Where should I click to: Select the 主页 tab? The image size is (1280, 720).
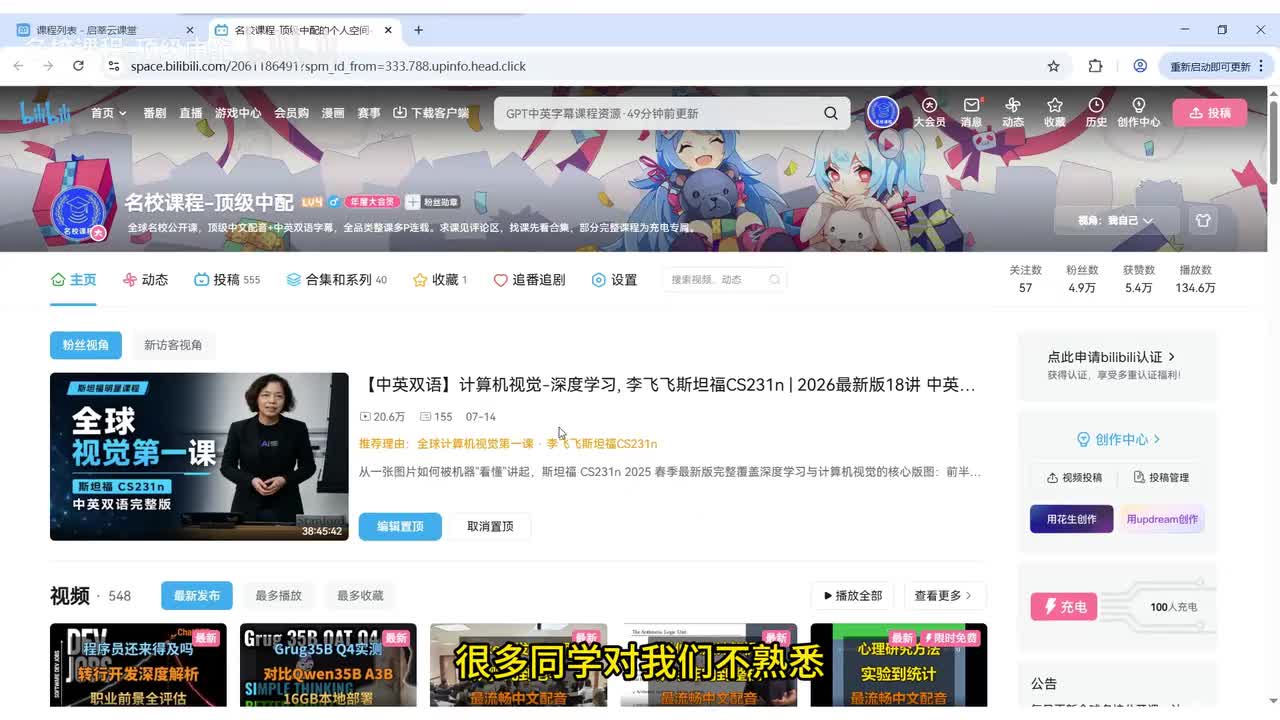point(73,280)
